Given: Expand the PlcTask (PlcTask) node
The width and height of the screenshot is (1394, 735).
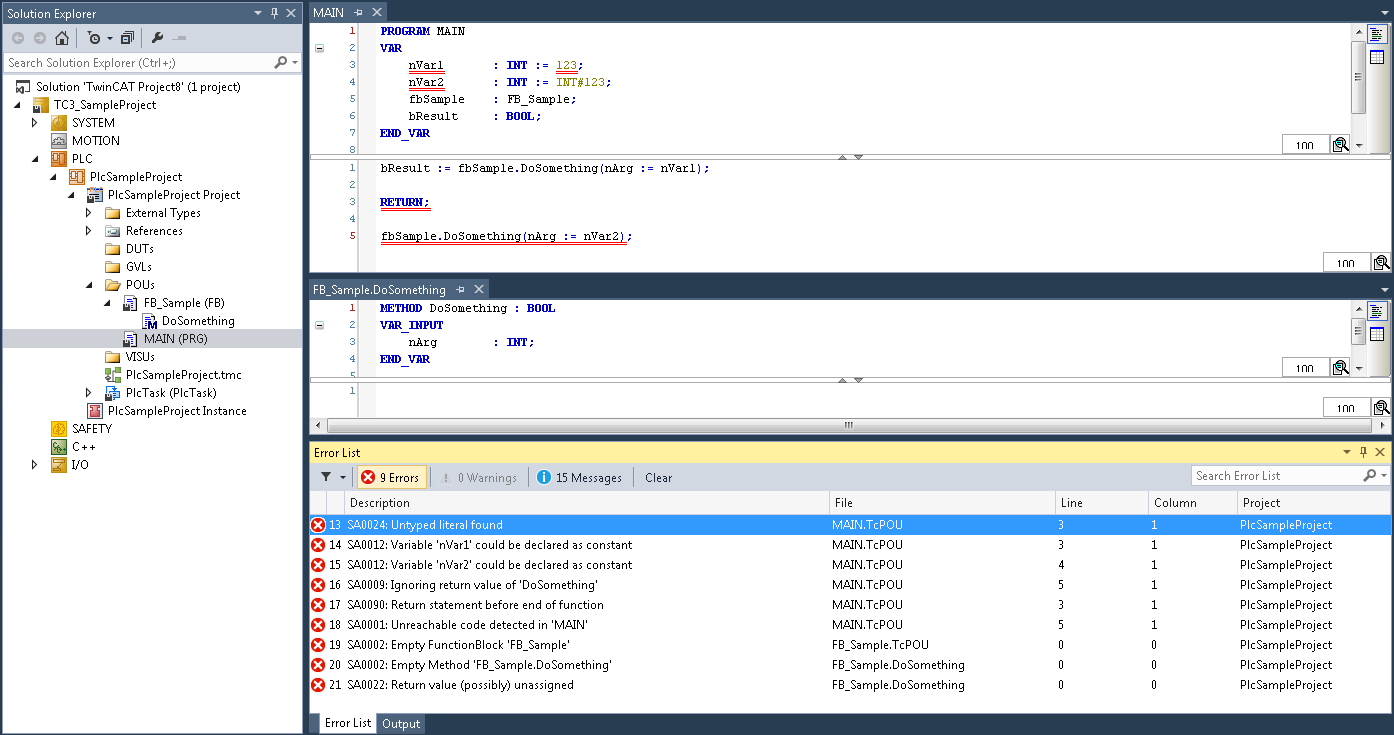Looking at the screenshot, I should coord(89,393).
